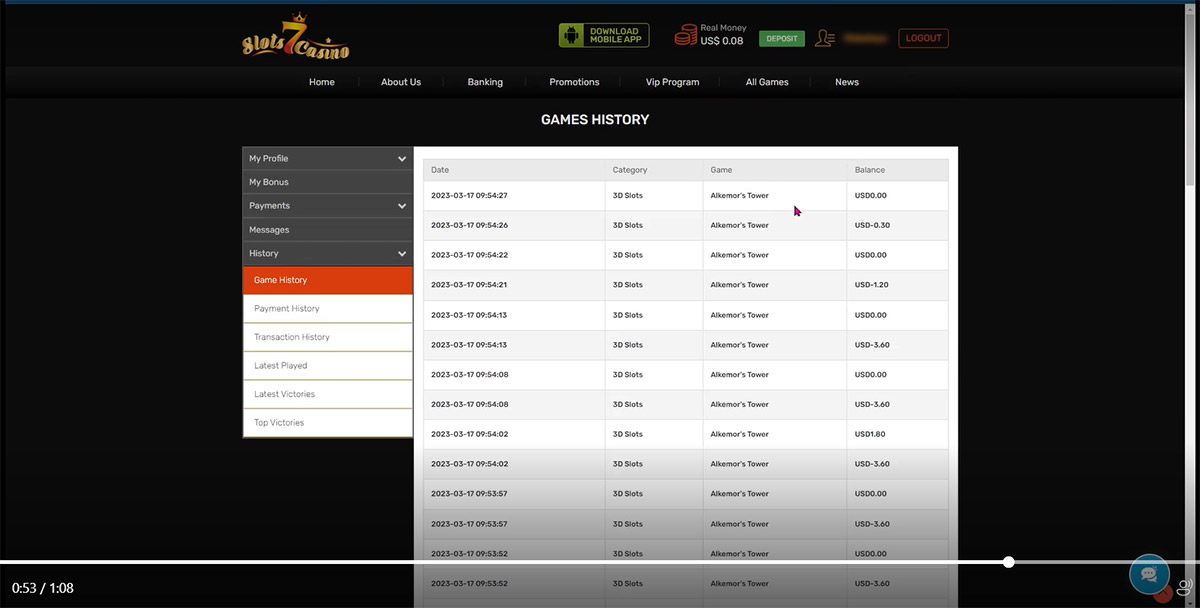Open My Bonus in sidebar
The height and width of the screenshot is (608, 1200).
[327, 182]
